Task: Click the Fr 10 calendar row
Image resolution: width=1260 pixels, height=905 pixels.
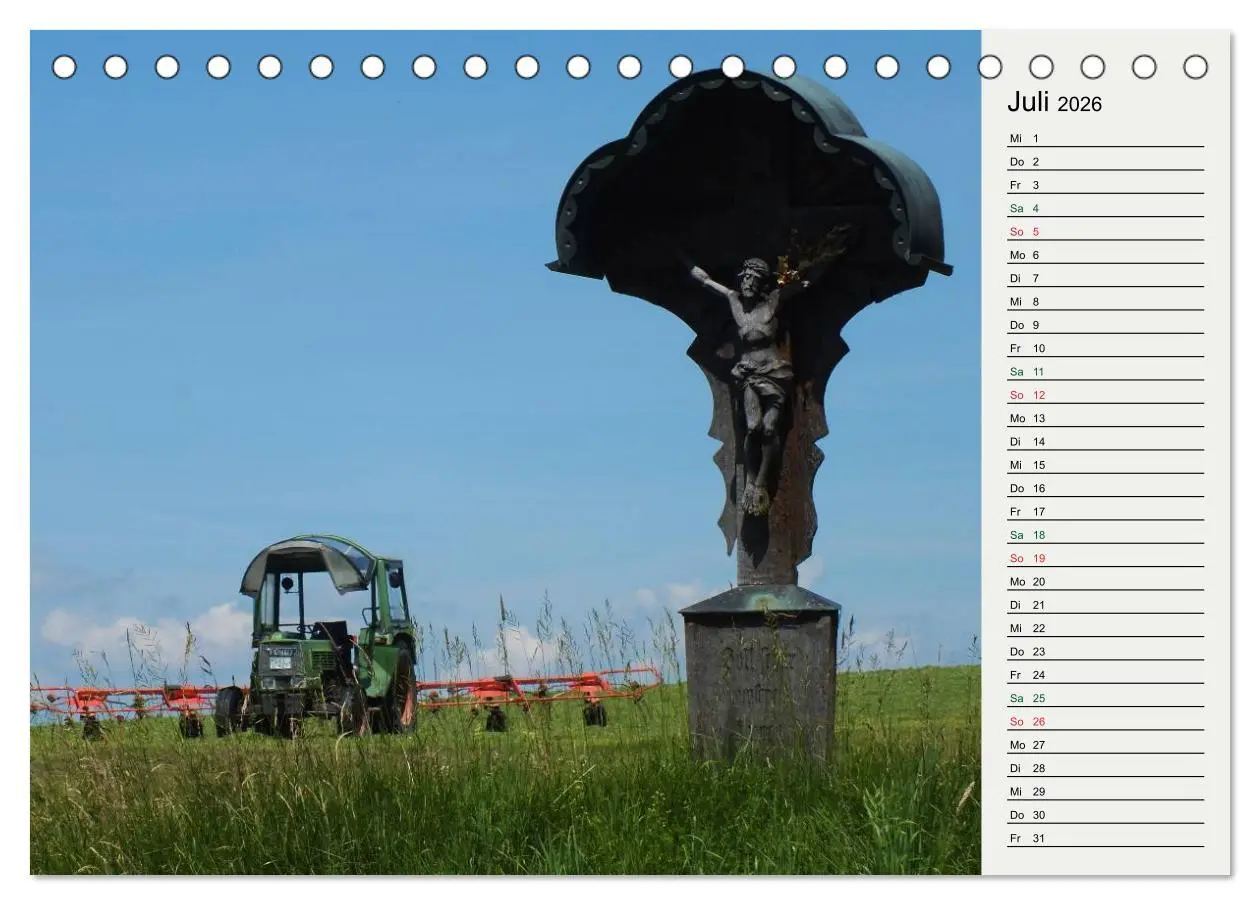Action: (1105, 348)
